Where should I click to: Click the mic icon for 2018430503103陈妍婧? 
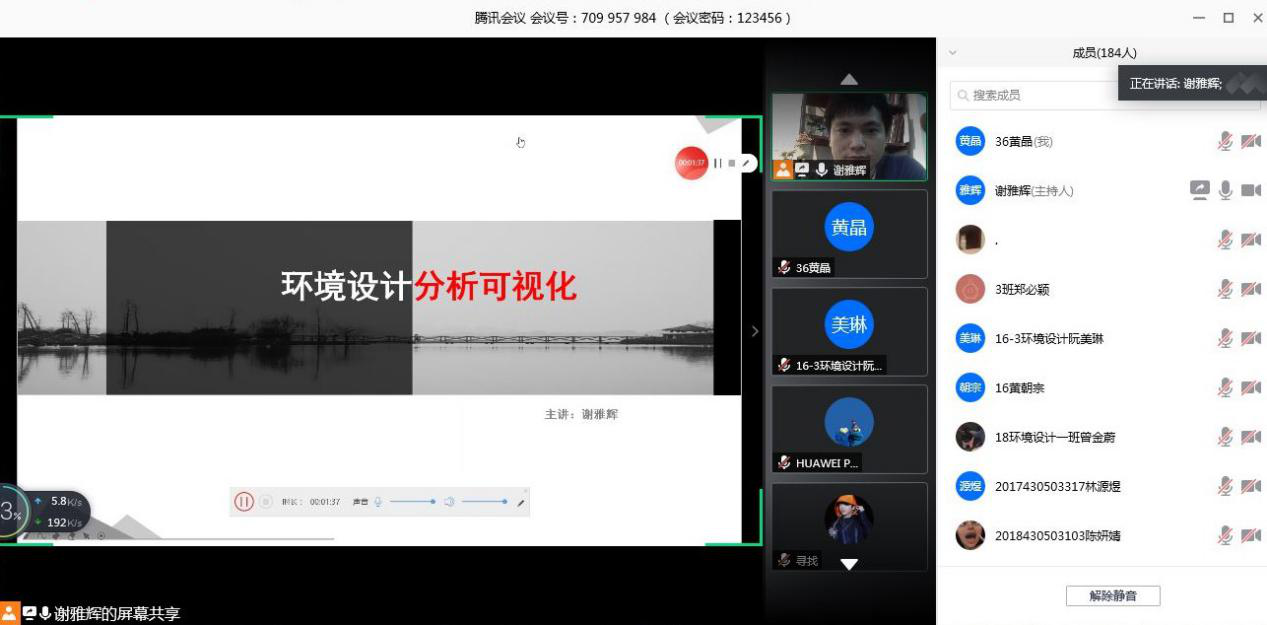[x=1225, y=535]
